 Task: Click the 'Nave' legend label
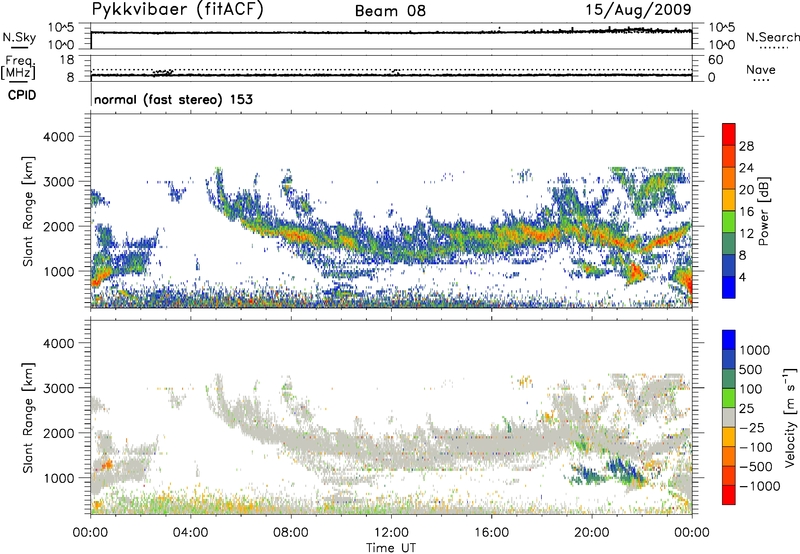761,69
